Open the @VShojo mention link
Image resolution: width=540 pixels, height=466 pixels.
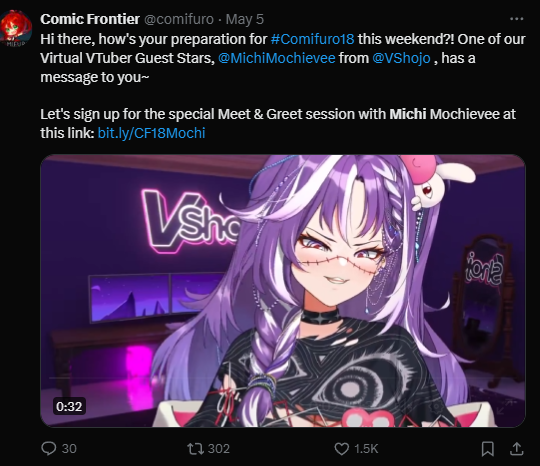click(x=401, y=58)
